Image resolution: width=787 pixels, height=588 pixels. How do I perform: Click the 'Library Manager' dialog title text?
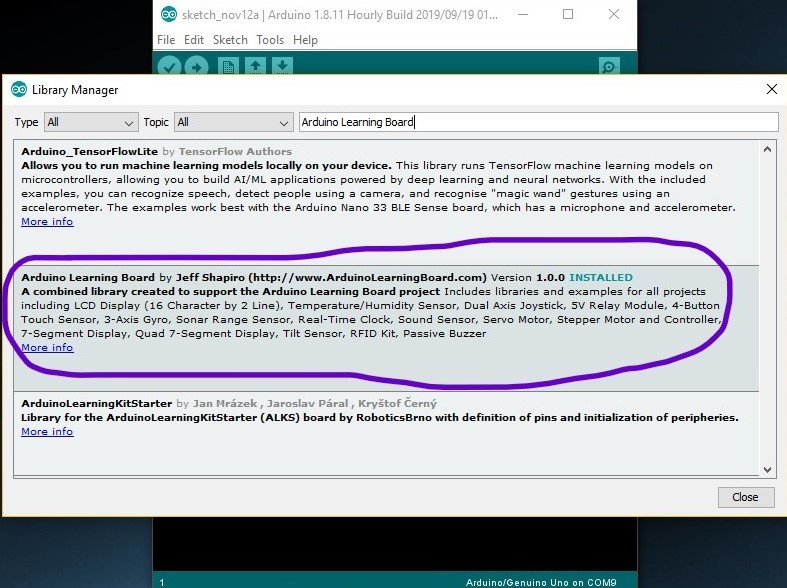click(75, 90)
